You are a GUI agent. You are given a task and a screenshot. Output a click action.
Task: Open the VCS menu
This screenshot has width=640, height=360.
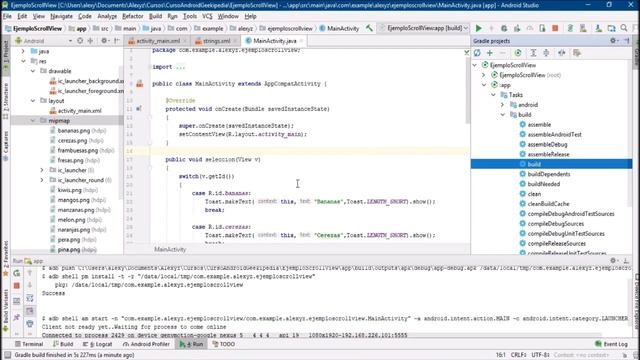[x=207, y=16]
